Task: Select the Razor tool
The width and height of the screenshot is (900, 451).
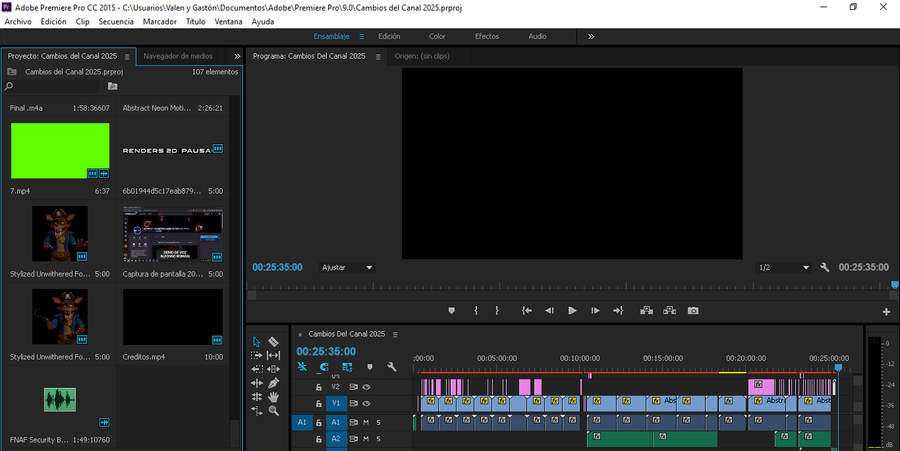Action: [273, 342]
